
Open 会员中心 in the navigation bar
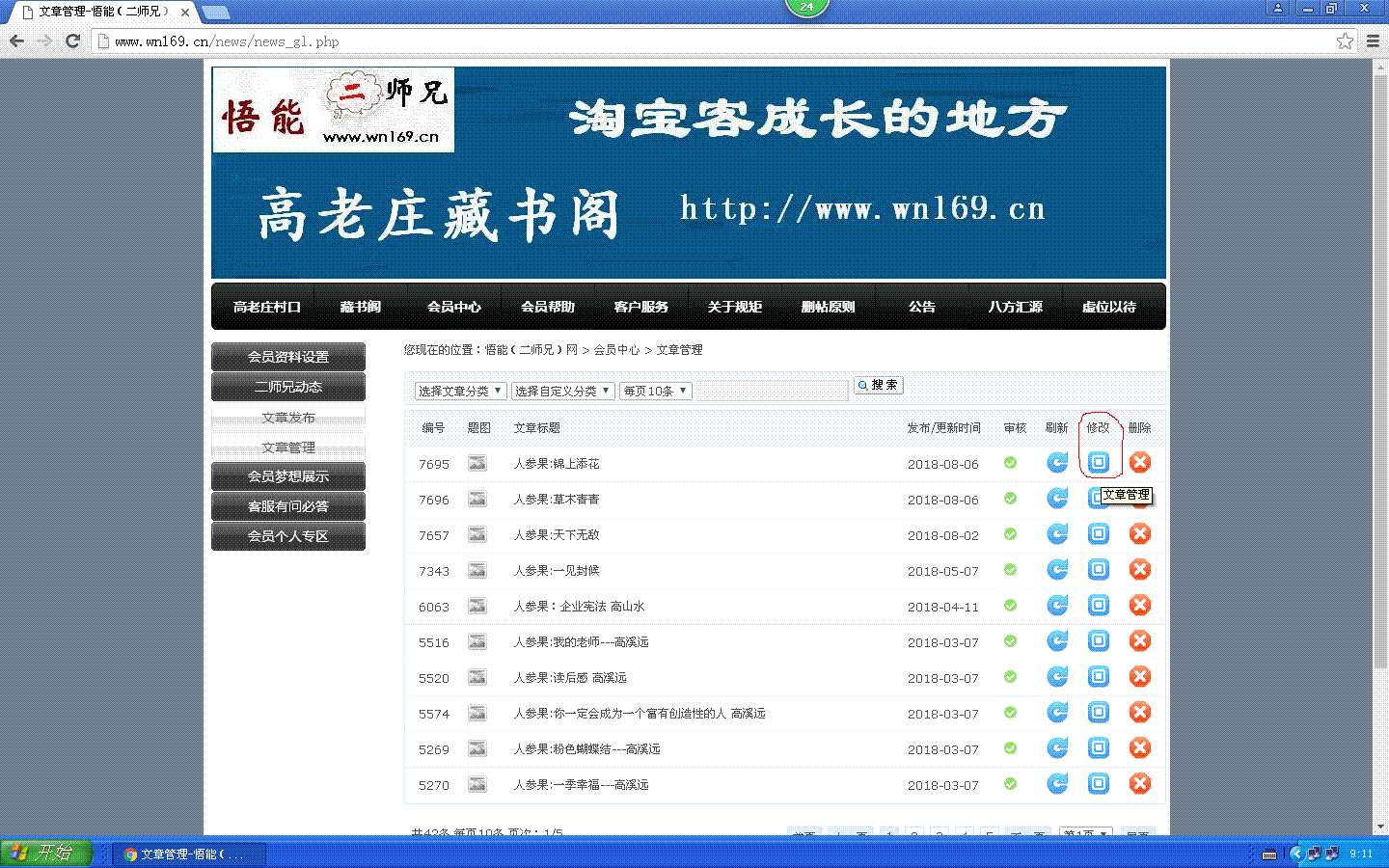click(x=454, y=307)
